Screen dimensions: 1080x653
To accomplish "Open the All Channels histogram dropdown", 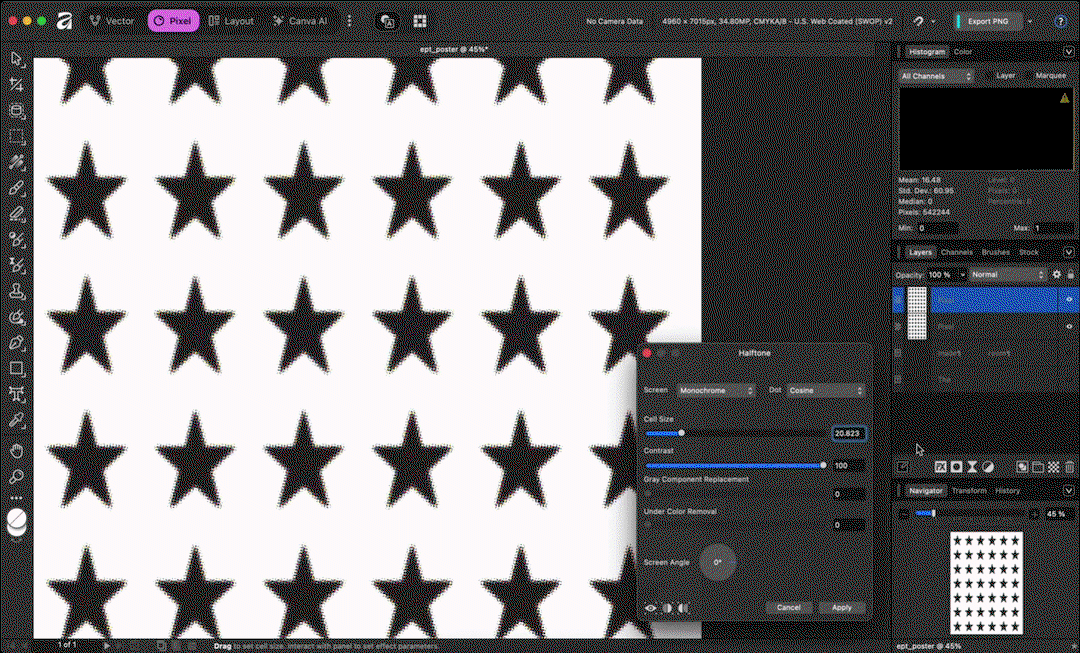I will click(936, 76).
